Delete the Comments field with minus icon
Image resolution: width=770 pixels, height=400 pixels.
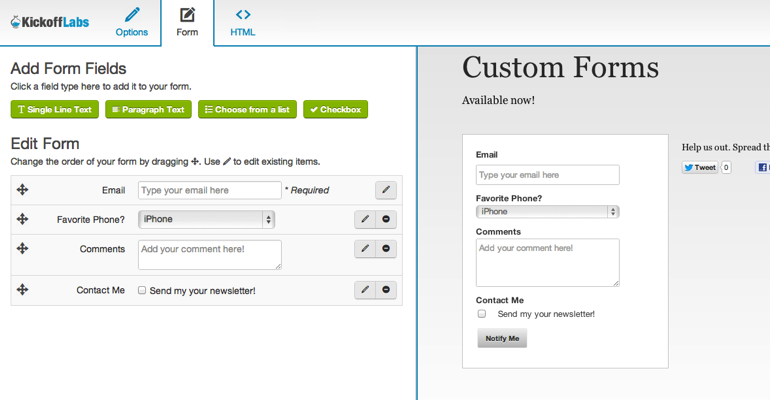(x=387, y=249)
